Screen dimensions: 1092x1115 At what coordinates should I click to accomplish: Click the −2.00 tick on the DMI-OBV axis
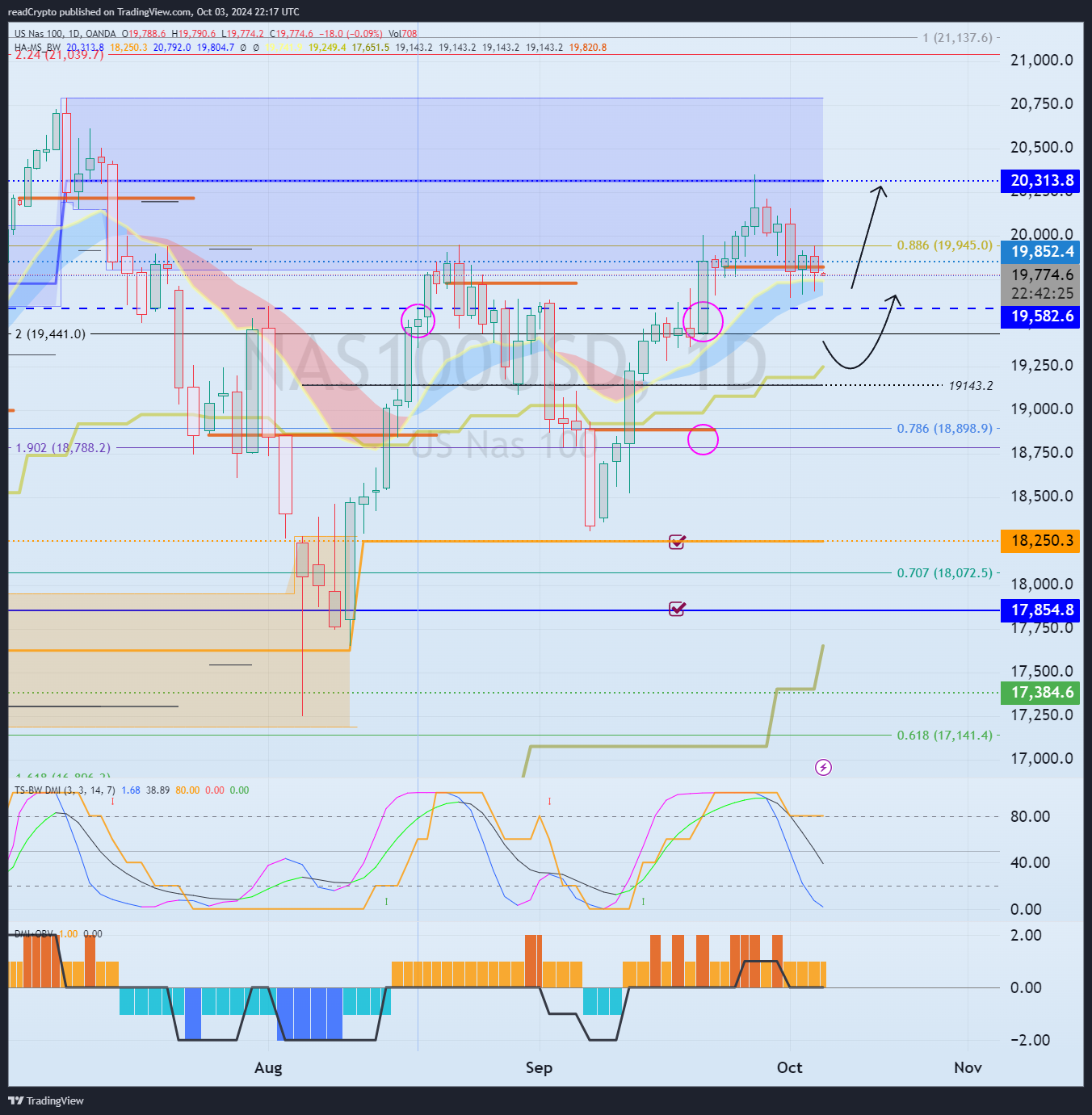click(x=1030, y=1040)
